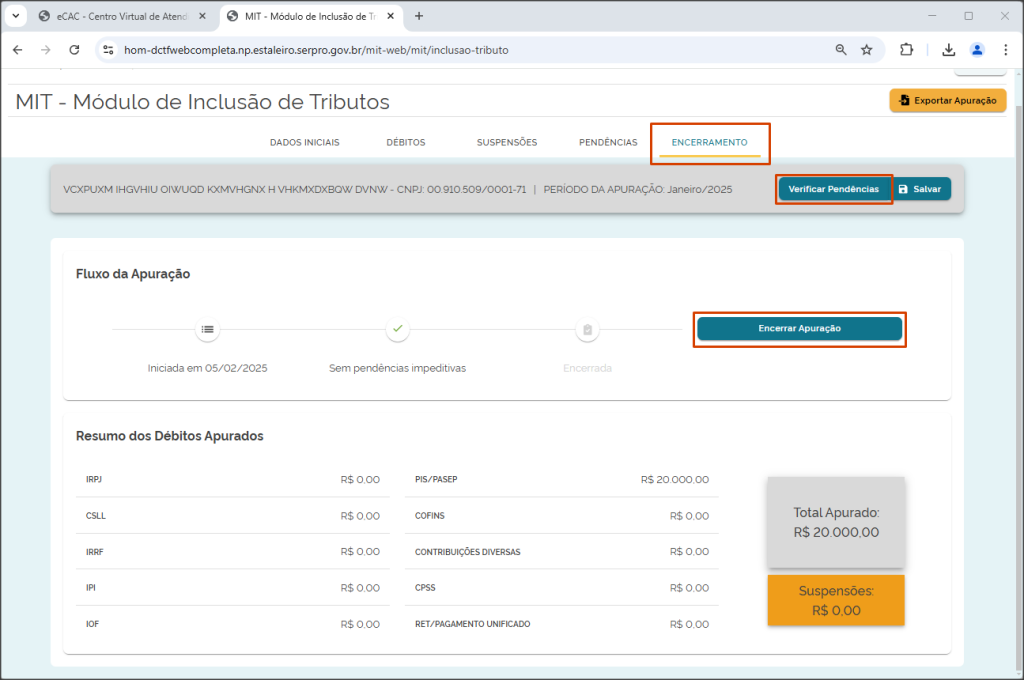This screenshot has width=1024, height=680.
Task: Expand the tab search dropdown arrow
Action: click(x=16, y=16)
